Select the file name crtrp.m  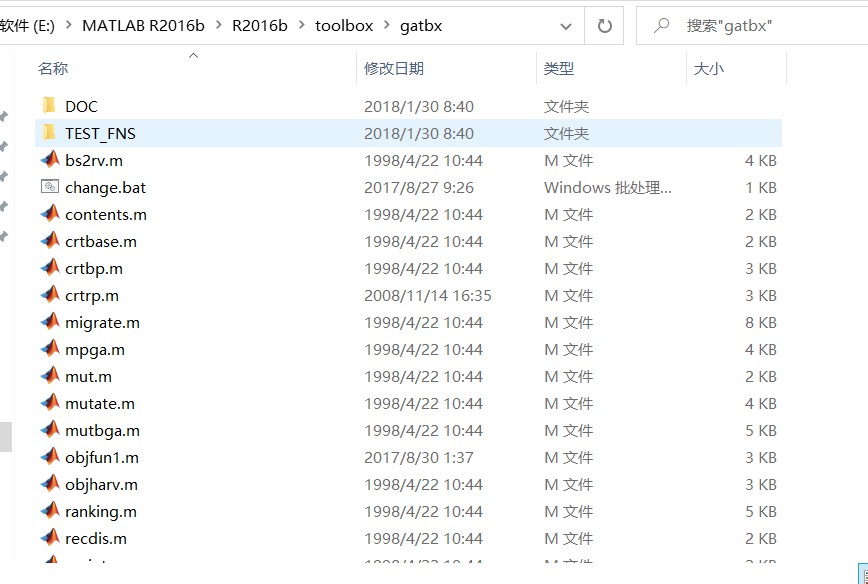coord(92,296)
